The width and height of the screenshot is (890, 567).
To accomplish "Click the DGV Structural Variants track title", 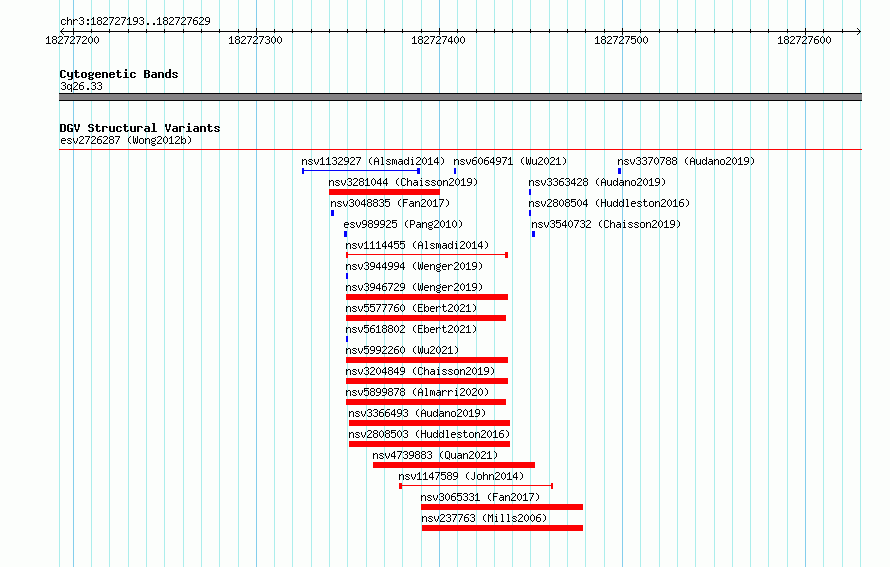I will 140,128.
